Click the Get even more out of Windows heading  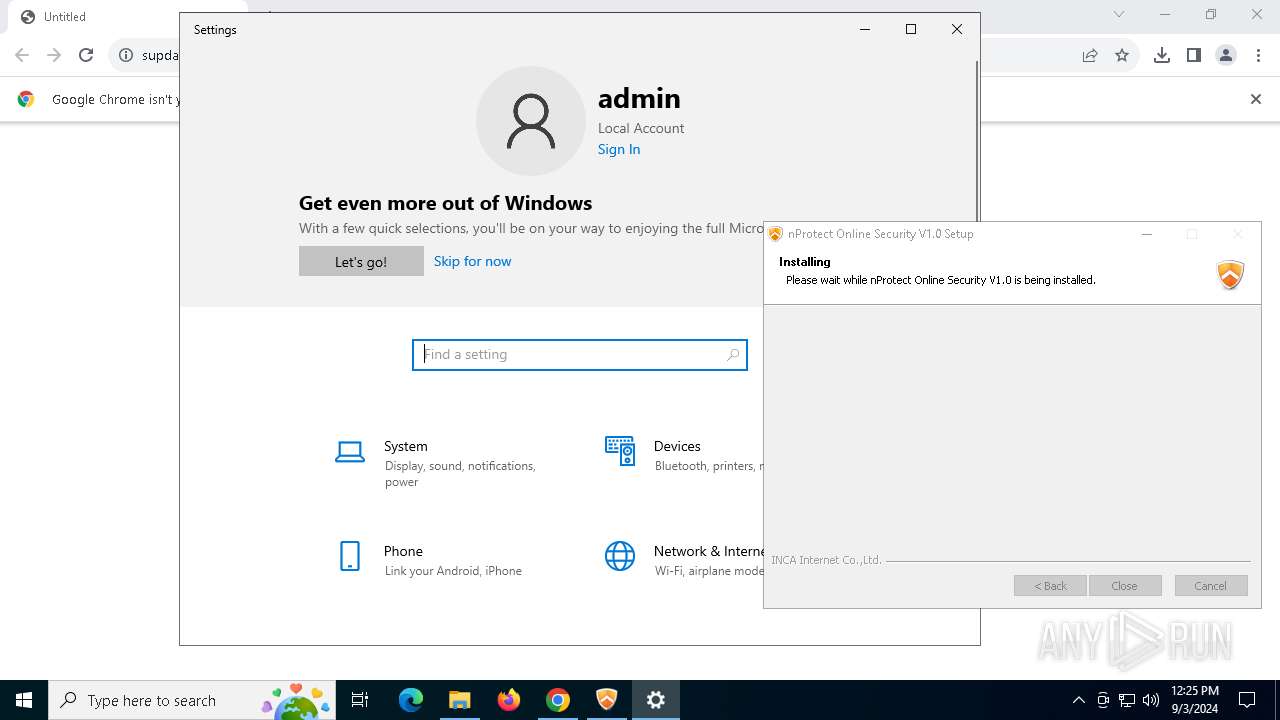point(445,203)
